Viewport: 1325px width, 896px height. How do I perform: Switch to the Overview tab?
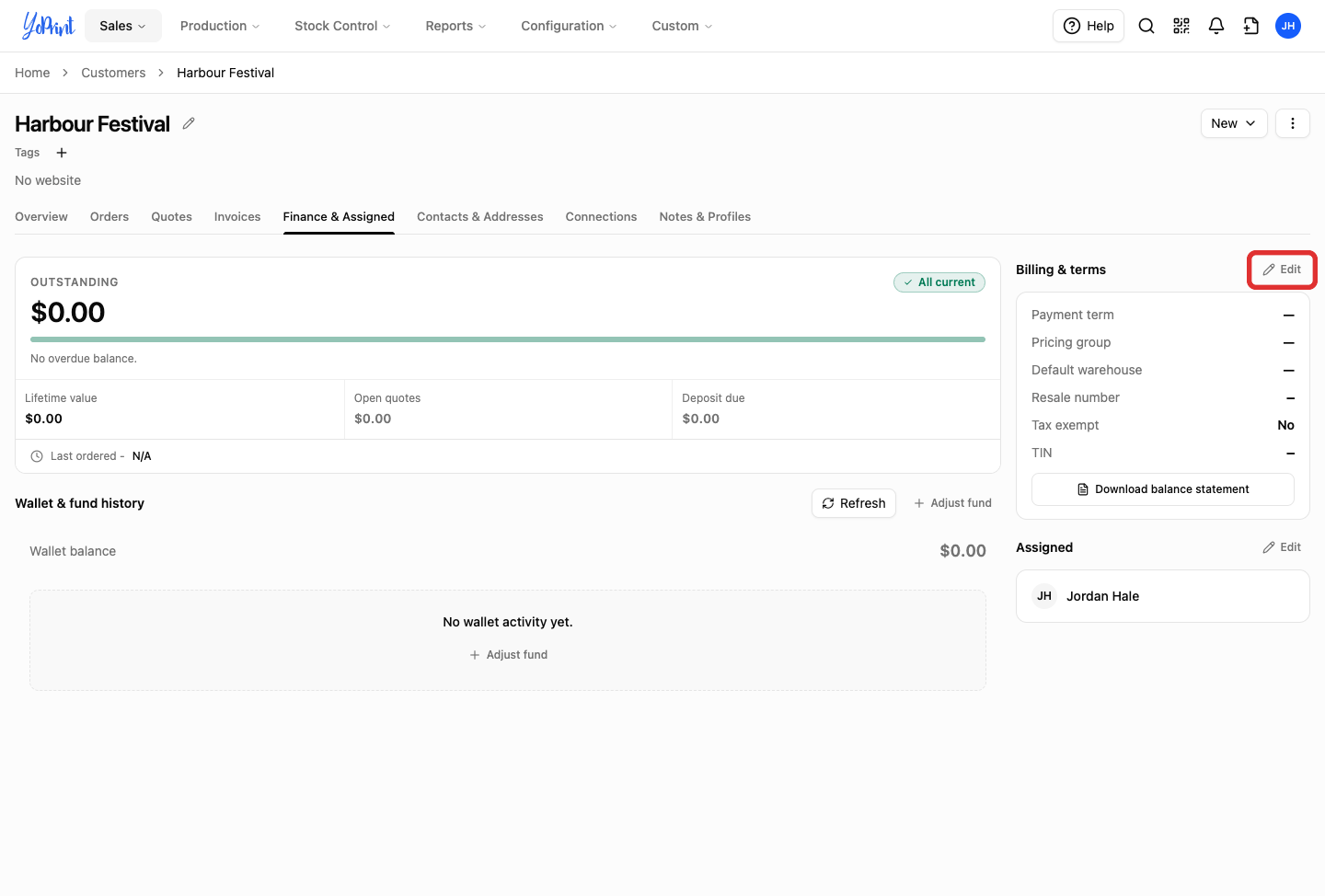coord(41,217)
